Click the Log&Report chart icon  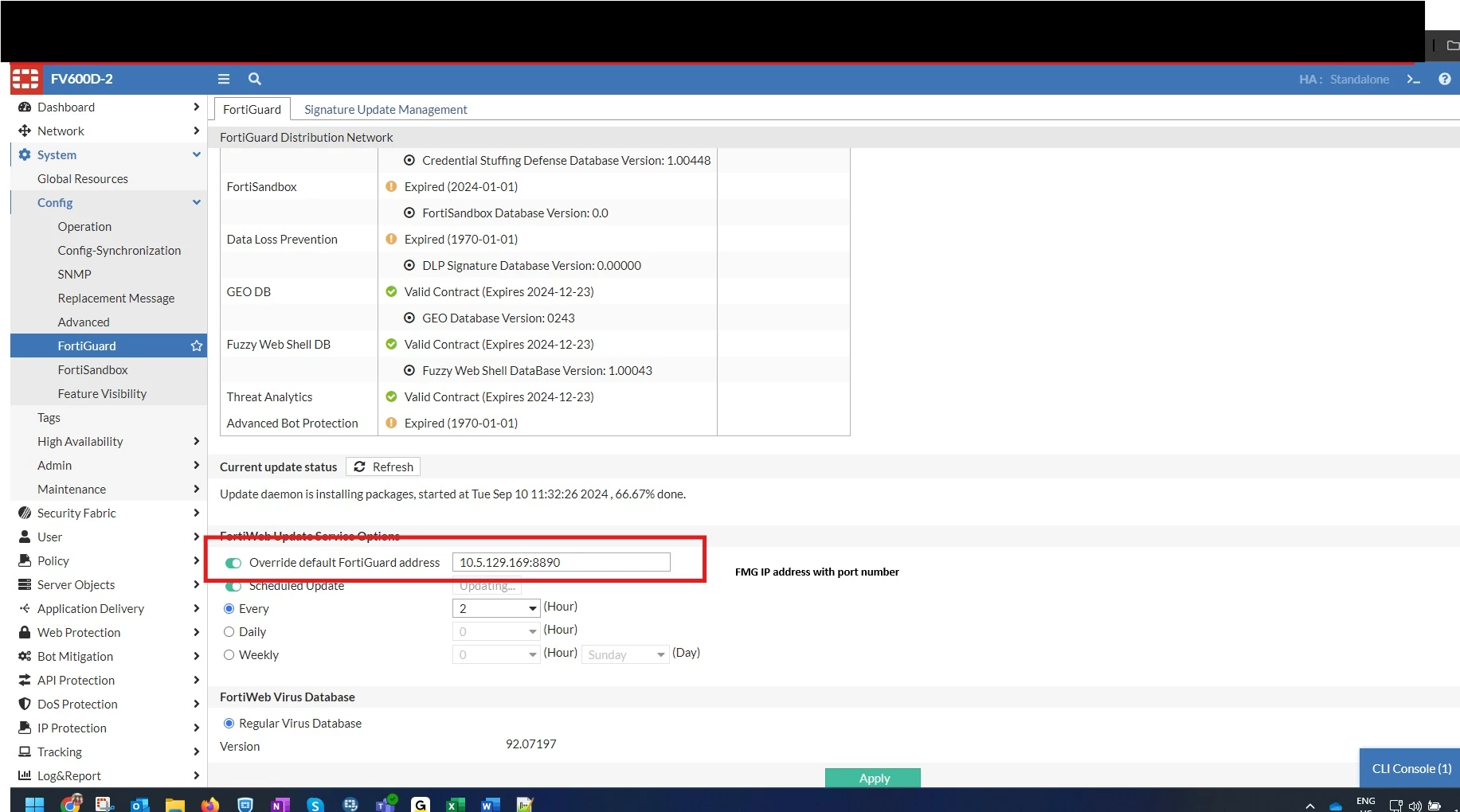click(25, 775)
